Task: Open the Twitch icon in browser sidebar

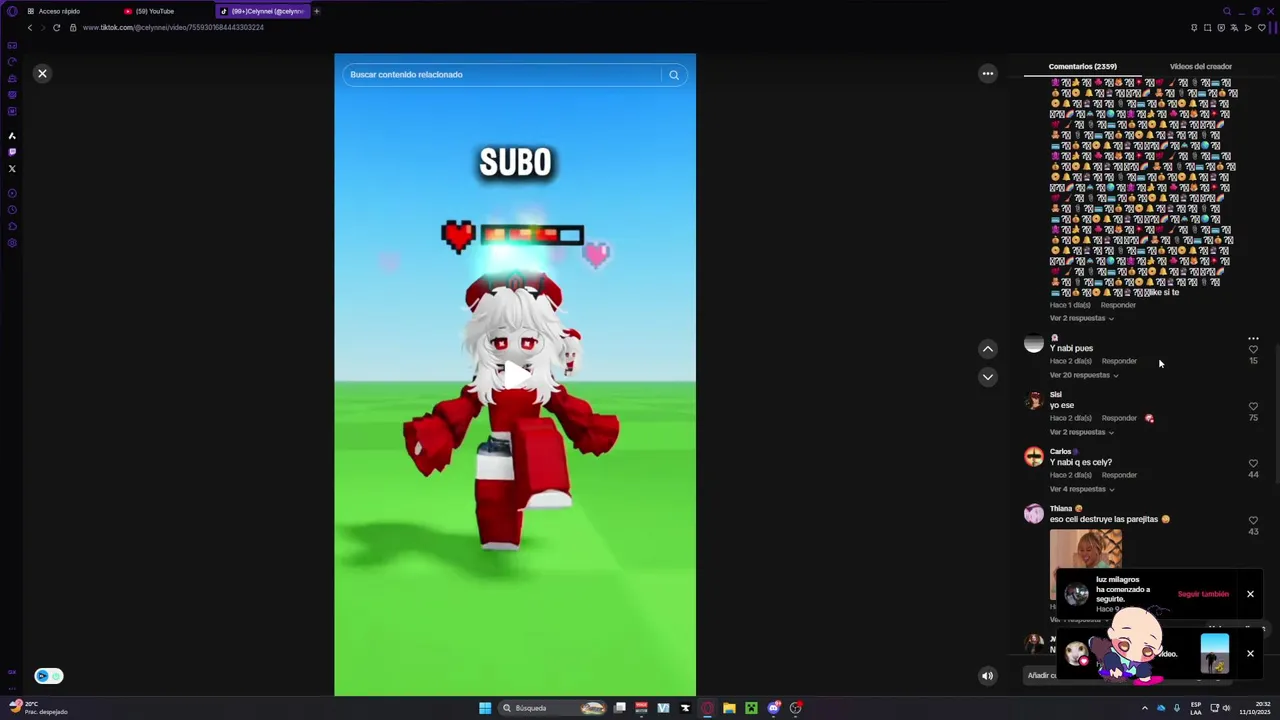Action: pyautogui.click(x=12, y=152)
